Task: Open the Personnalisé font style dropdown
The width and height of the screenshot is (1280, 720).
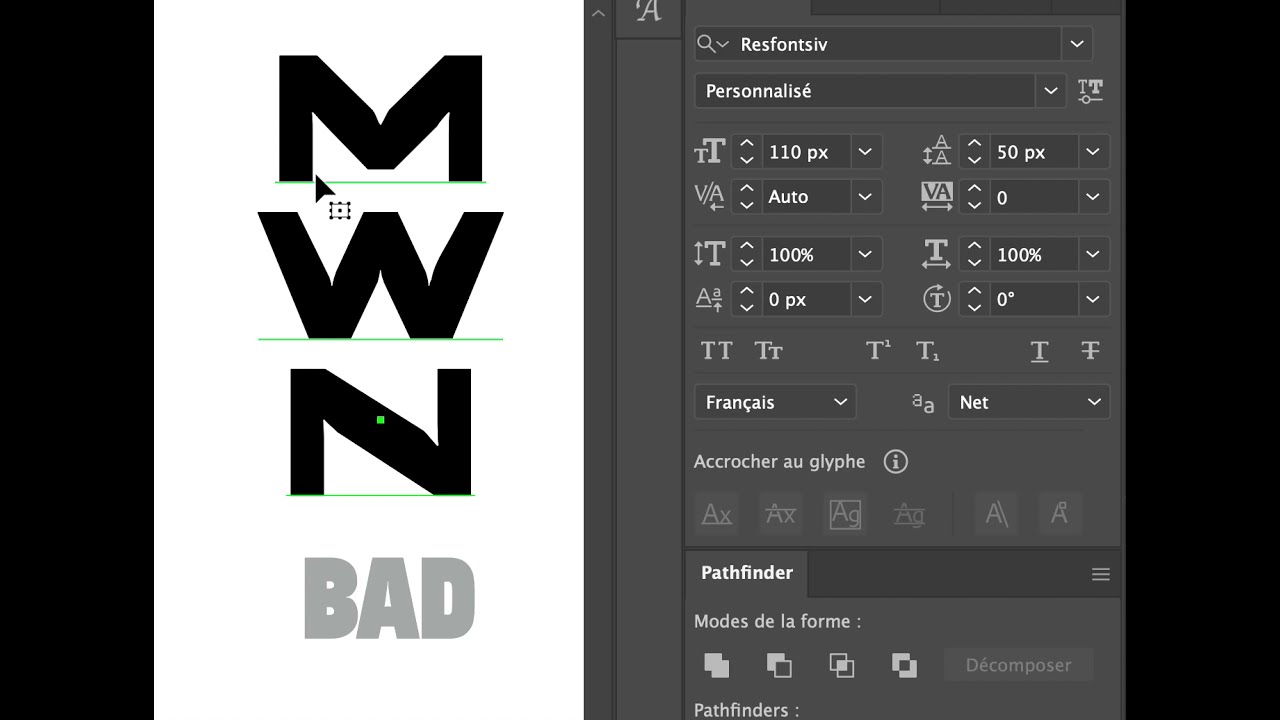Action: 1050,91
